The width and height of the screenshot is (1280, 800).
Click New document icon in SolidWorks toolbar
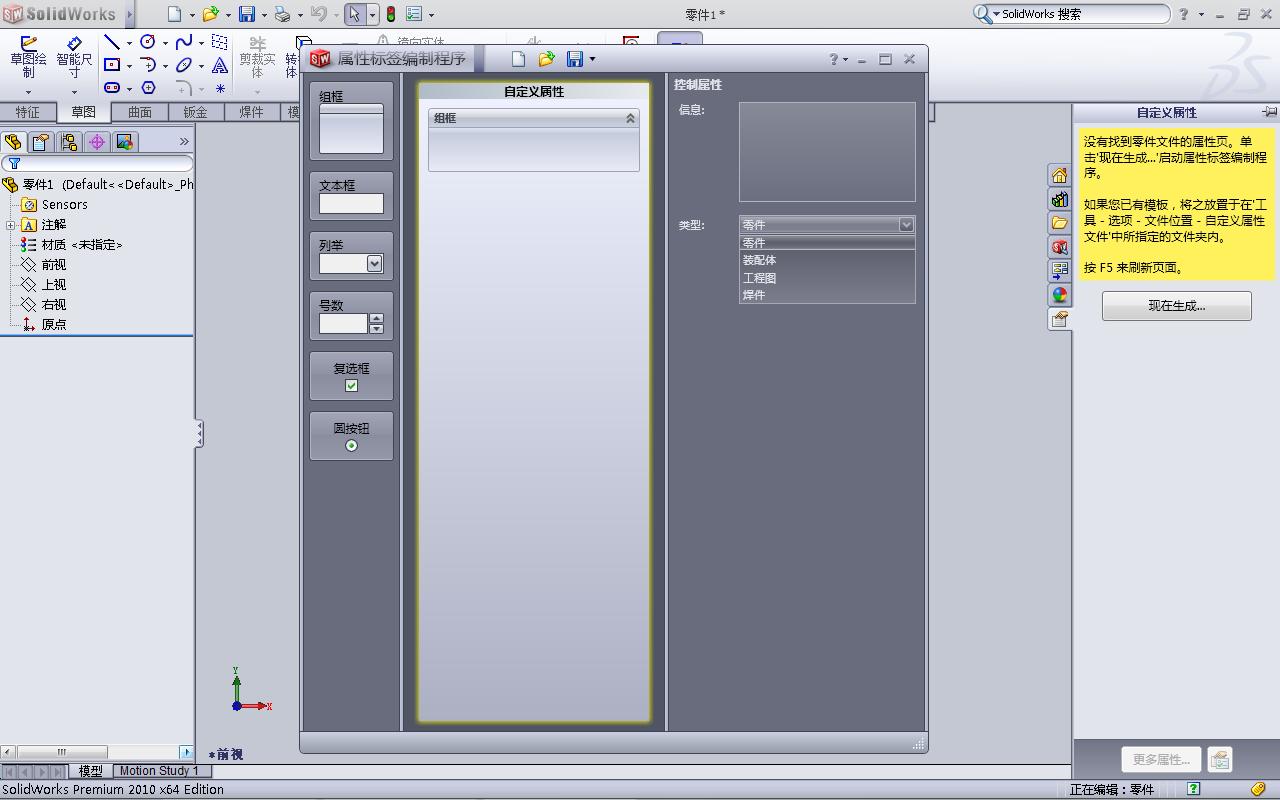174,14
